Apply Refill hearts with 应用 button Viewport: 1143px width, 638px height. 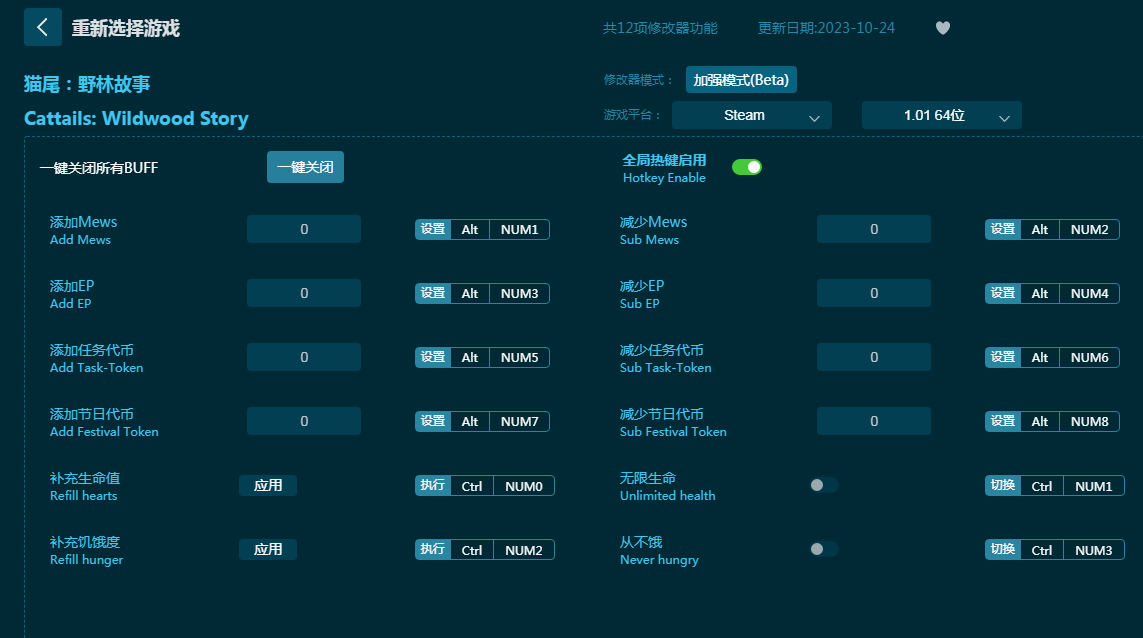[268, 485]
